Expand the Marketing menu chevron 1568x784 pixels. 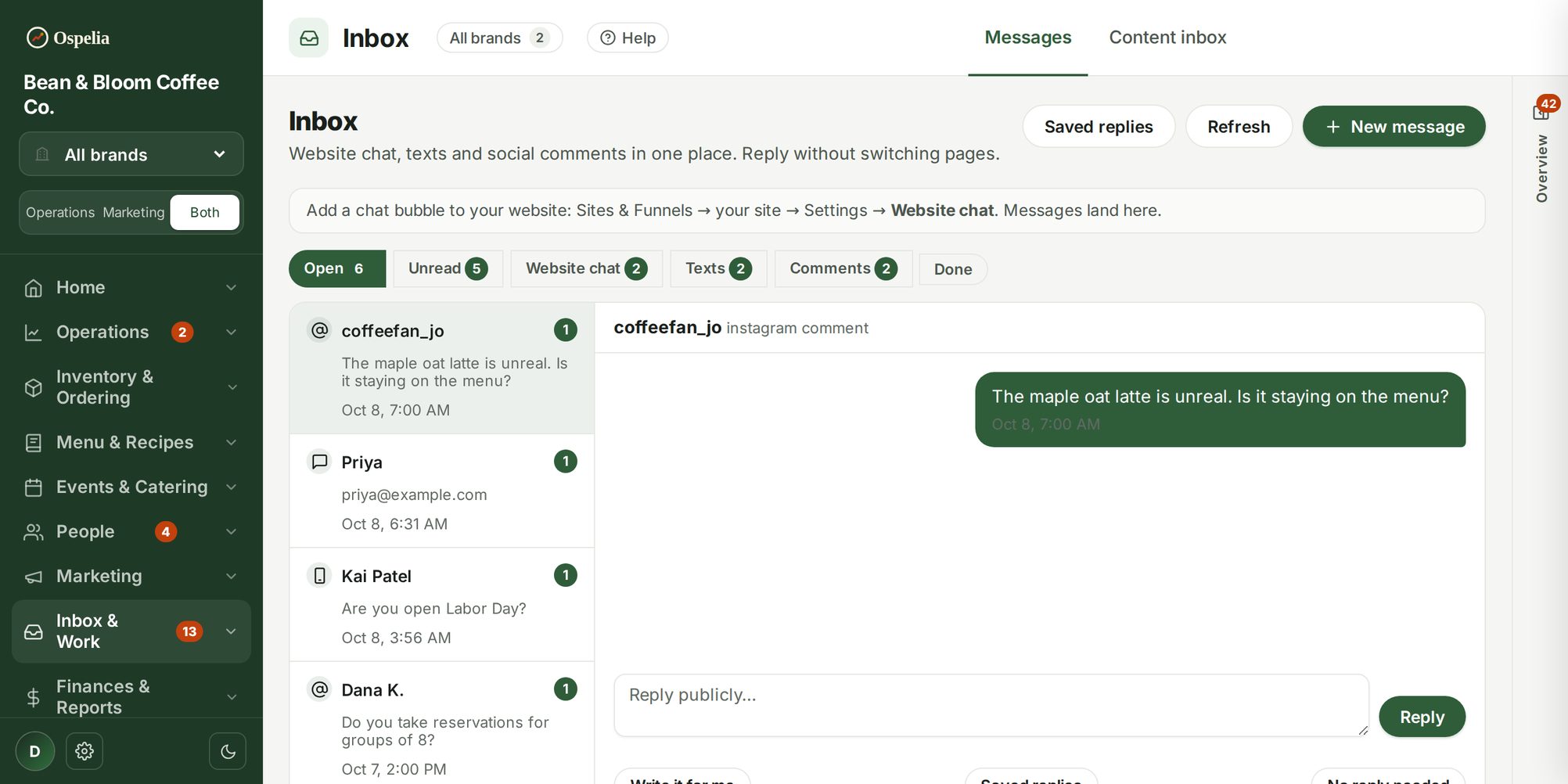coord(232,577)
